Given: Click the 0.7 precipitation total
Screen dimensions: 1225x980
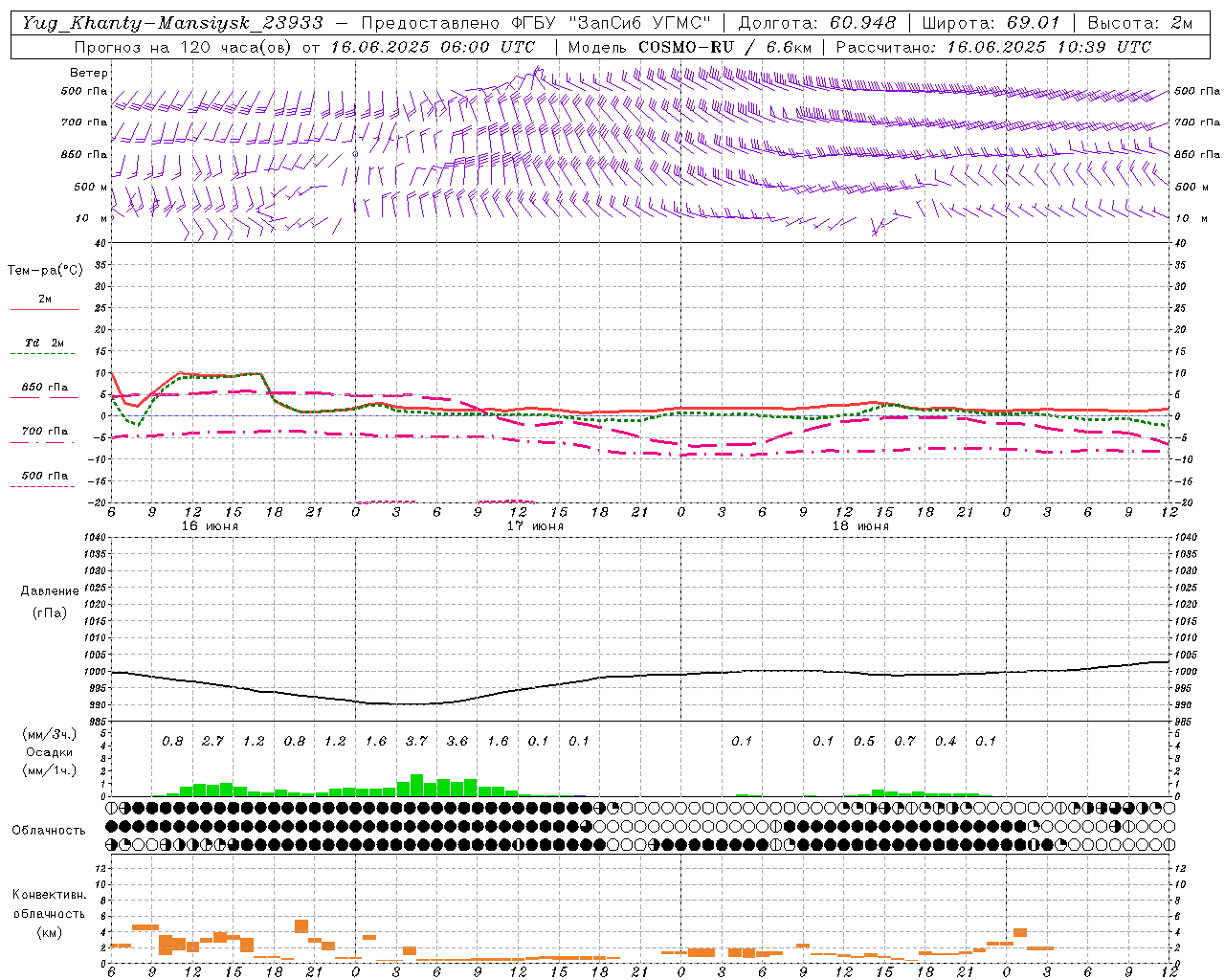Looking at the screenshot, I should [904, 741].
